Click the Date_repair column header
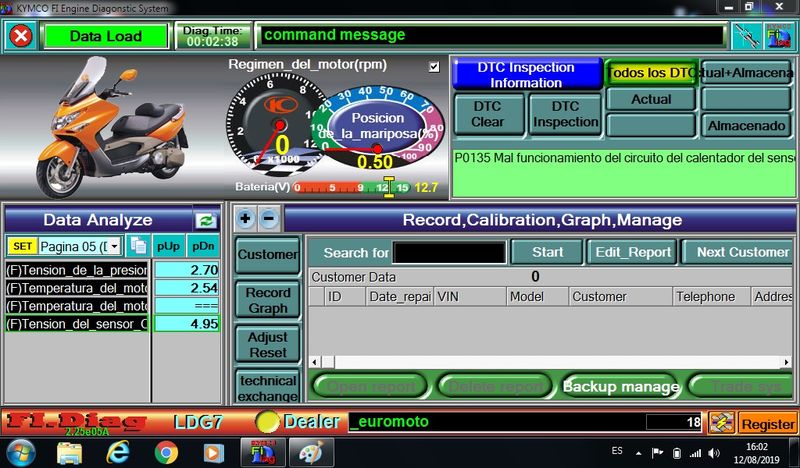 [399, 297]
